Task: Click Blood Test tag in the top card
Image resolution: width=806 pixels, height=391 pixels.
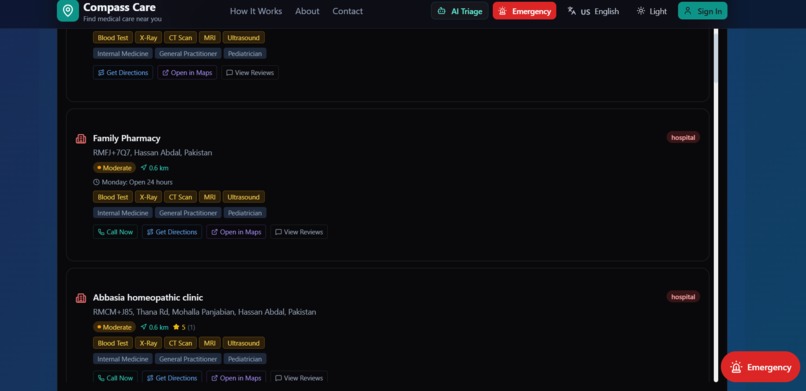Action: [x=113, y=38]
